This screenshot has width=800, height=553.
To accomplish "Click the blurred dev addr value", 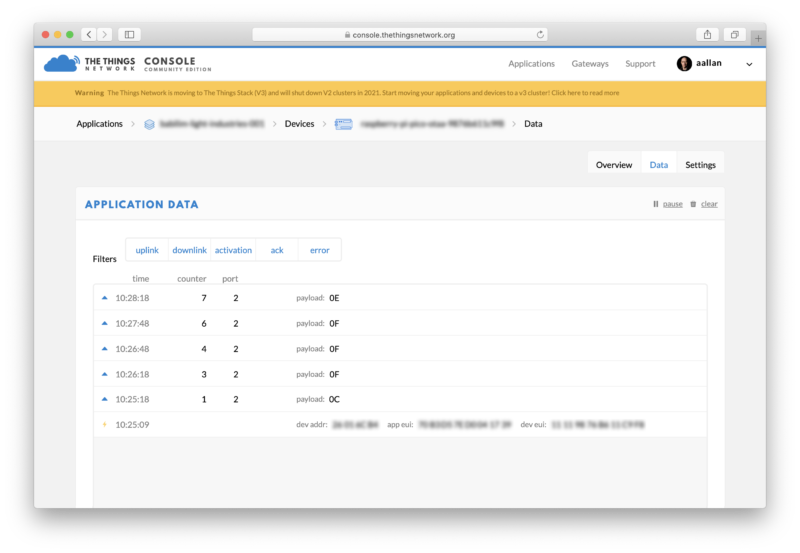I will coord(356,424).
